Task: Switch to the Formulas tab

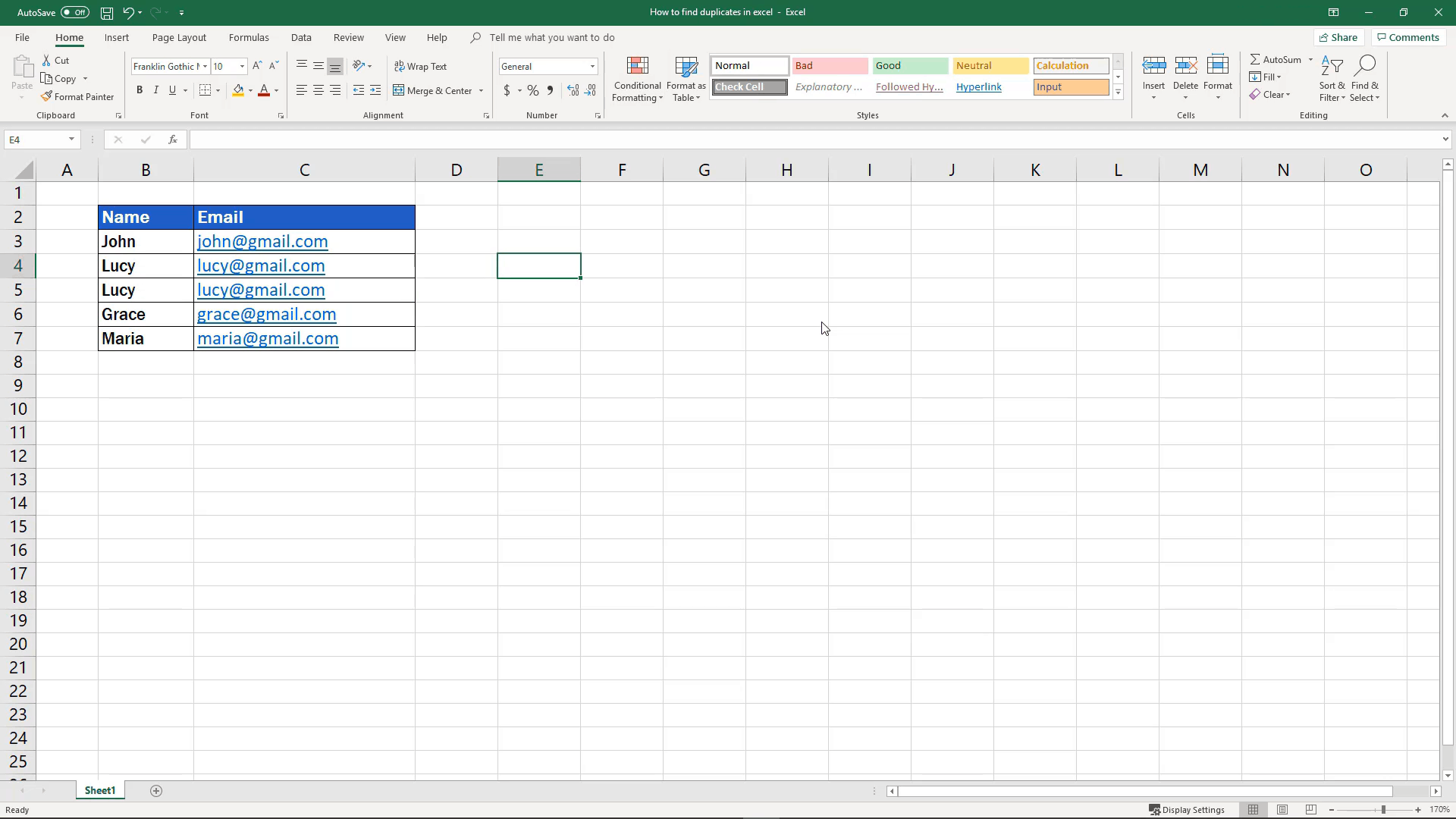Action: coord(249,37)
